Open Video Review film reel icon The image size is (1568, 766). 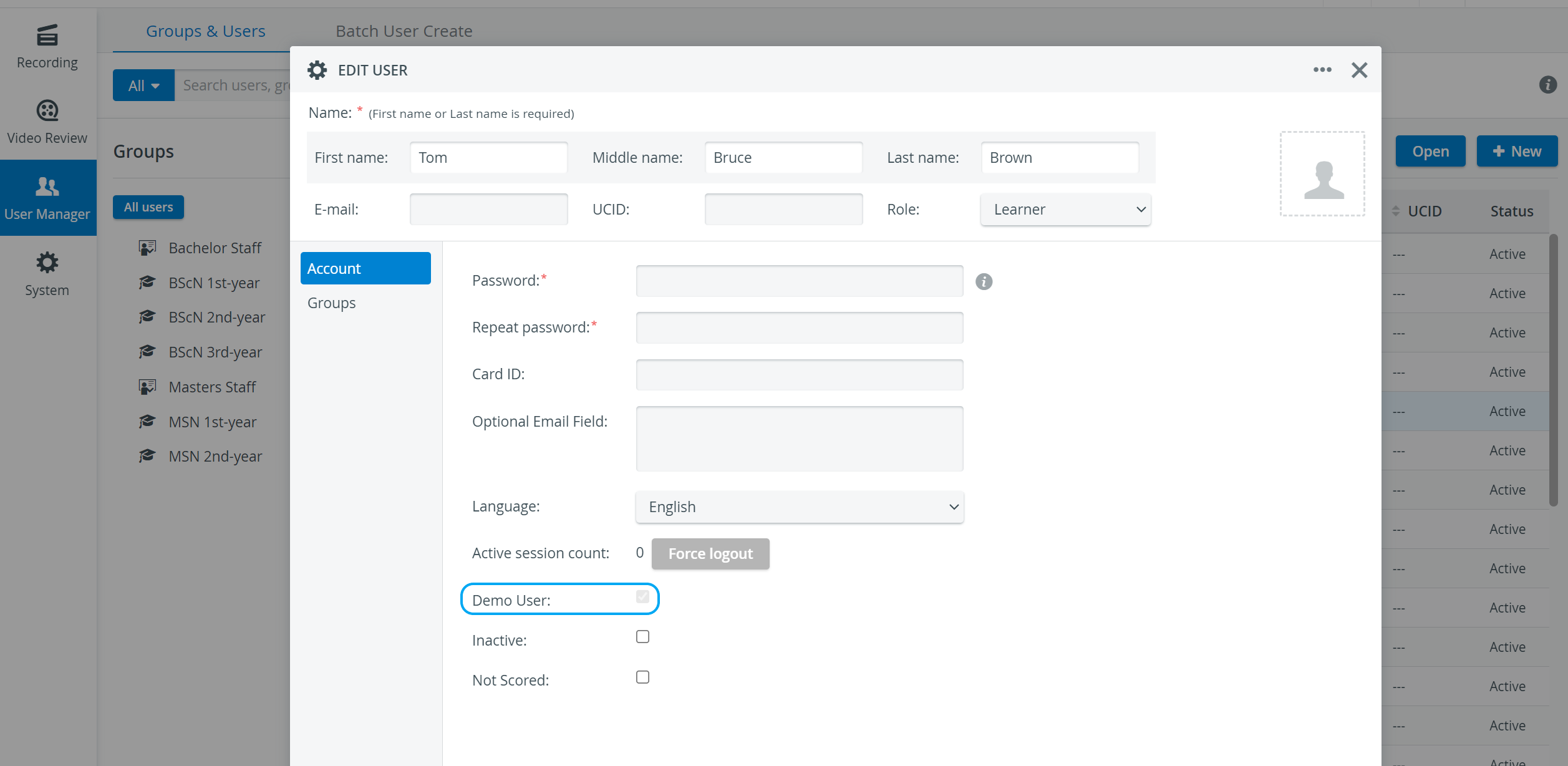coord(47,110)
